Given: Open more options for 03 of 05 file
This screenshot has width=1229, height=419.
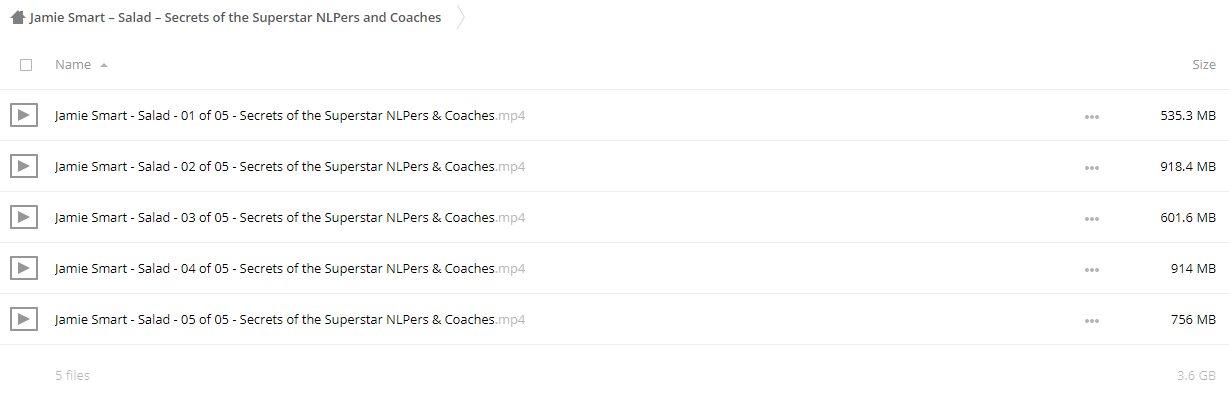Looking at the screenshot, I should [1092, 219].
